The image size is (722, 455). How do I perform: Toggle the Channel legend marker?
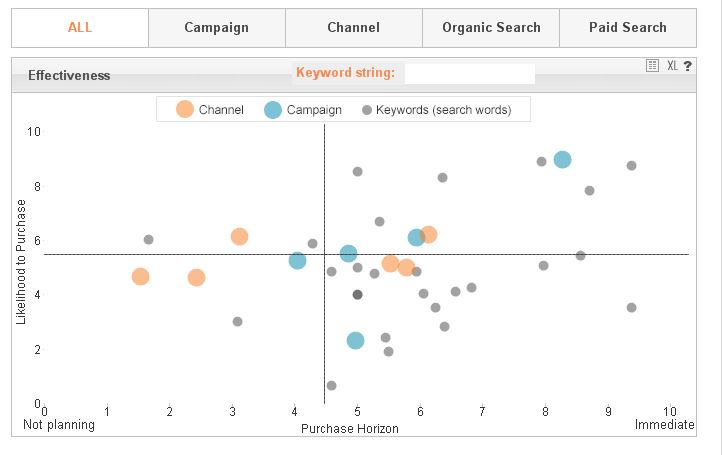185,110
